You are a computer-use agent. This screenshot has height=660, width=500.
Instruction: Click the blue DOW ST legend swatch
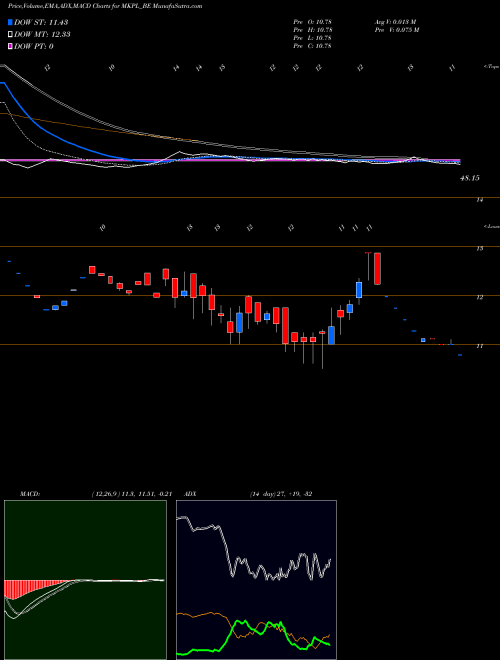point(11,22)
